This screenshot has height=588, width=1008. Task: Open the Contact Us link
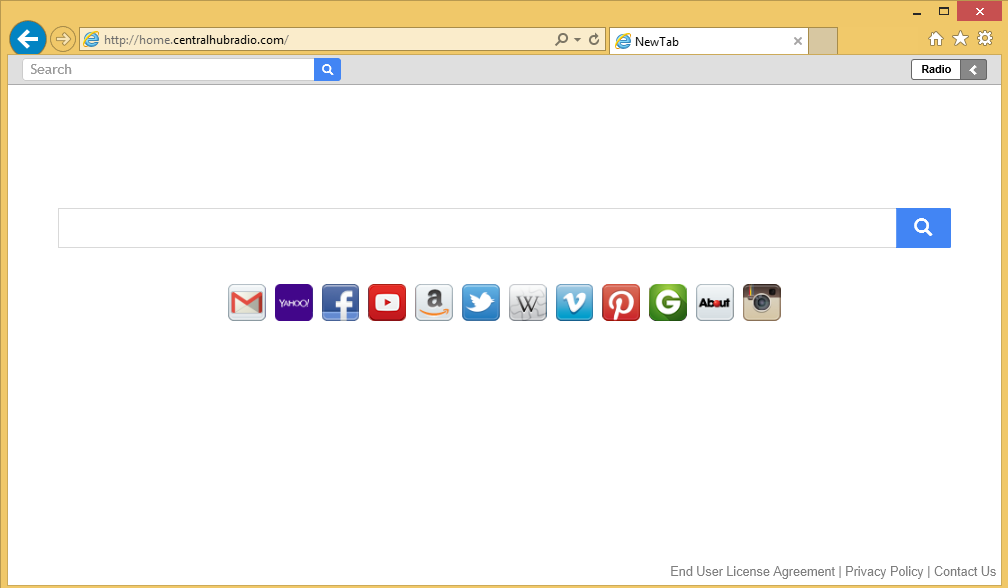(x=965, y=571)
